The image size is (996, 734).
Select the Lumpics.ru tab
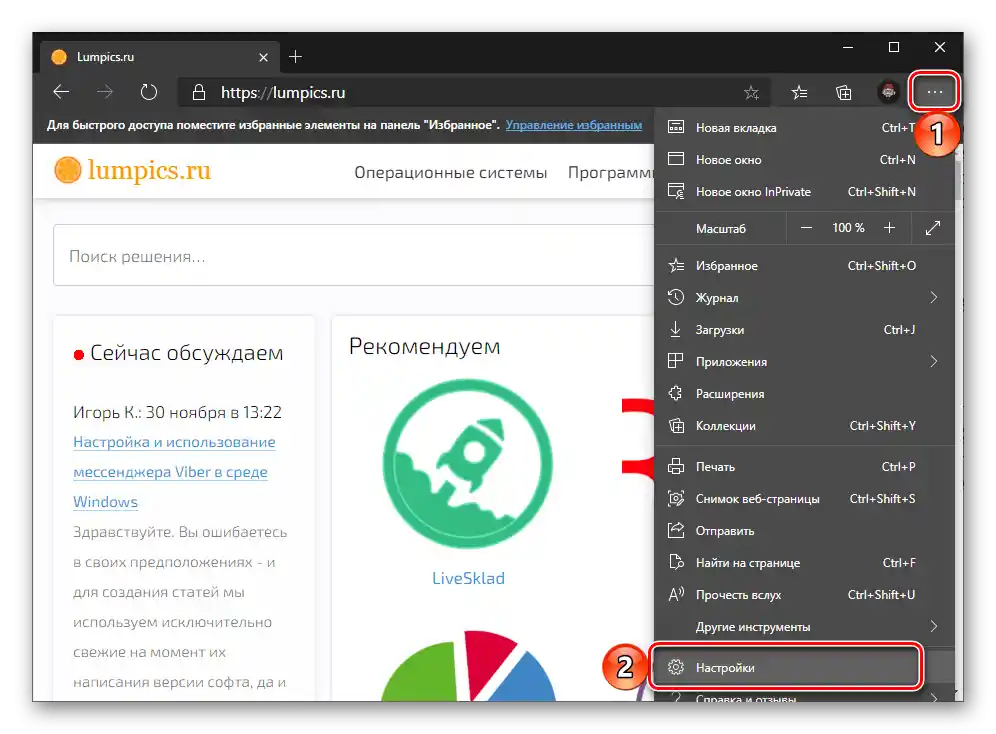coord(159,57)
